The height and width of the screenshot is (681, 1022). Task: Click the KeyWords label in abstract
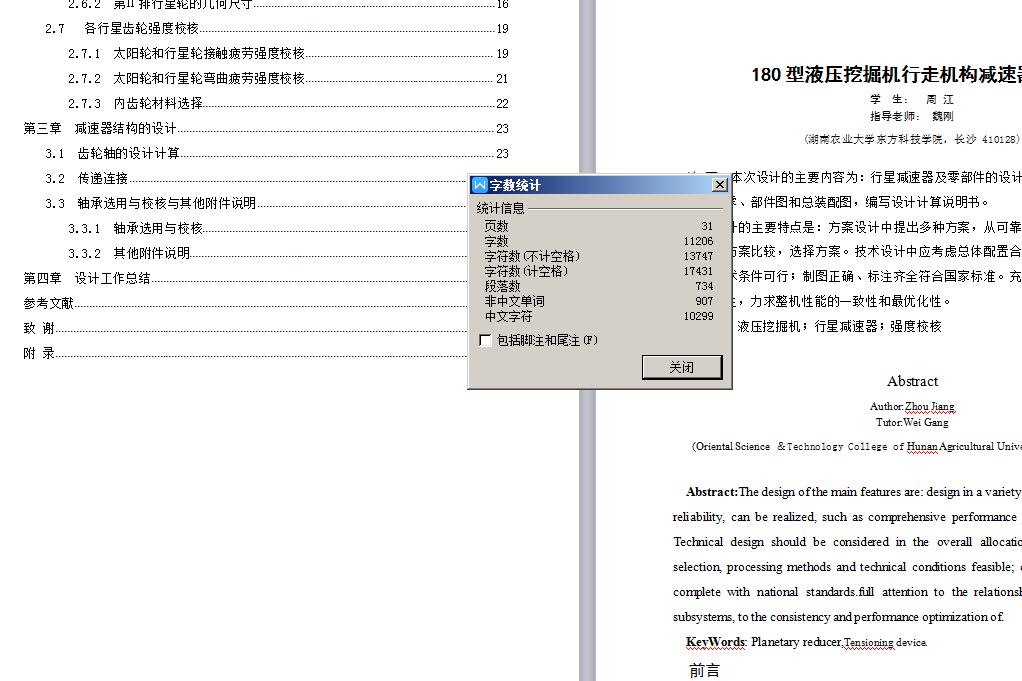pyautogui.click(x=716, y=642)
